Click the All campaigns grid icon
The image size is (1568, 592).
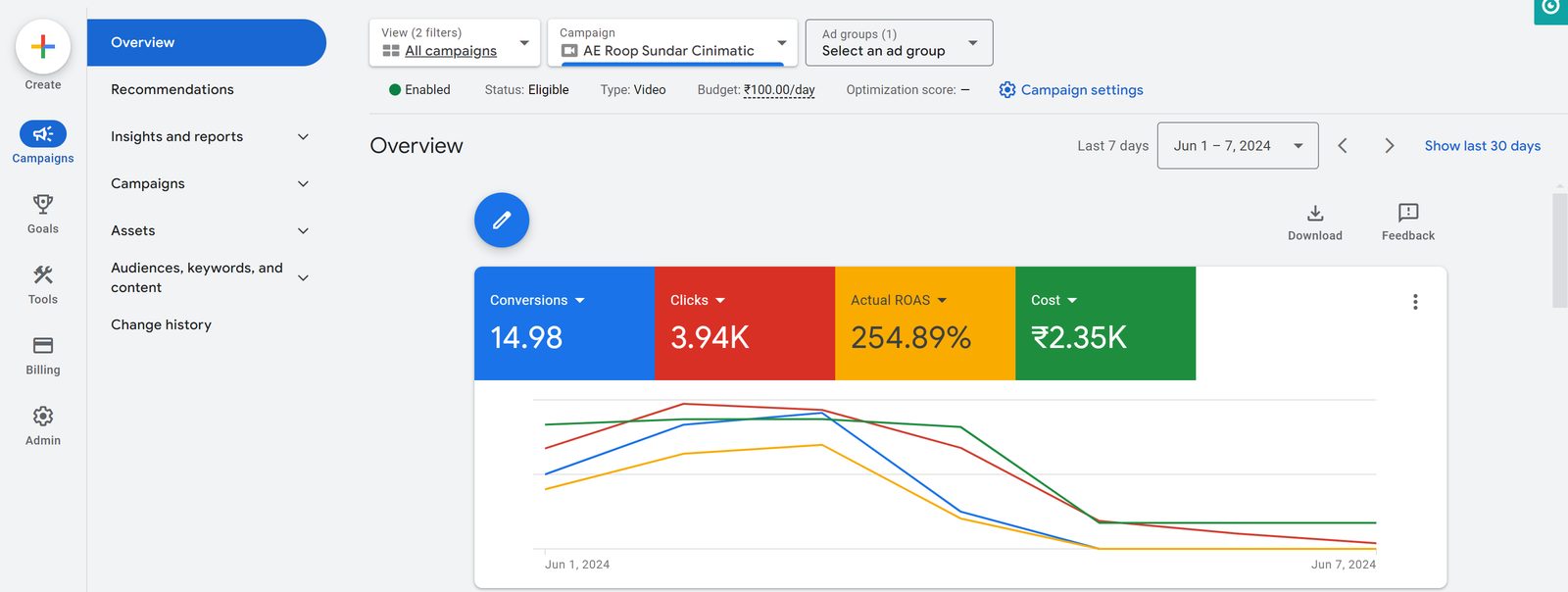point(391,50)
